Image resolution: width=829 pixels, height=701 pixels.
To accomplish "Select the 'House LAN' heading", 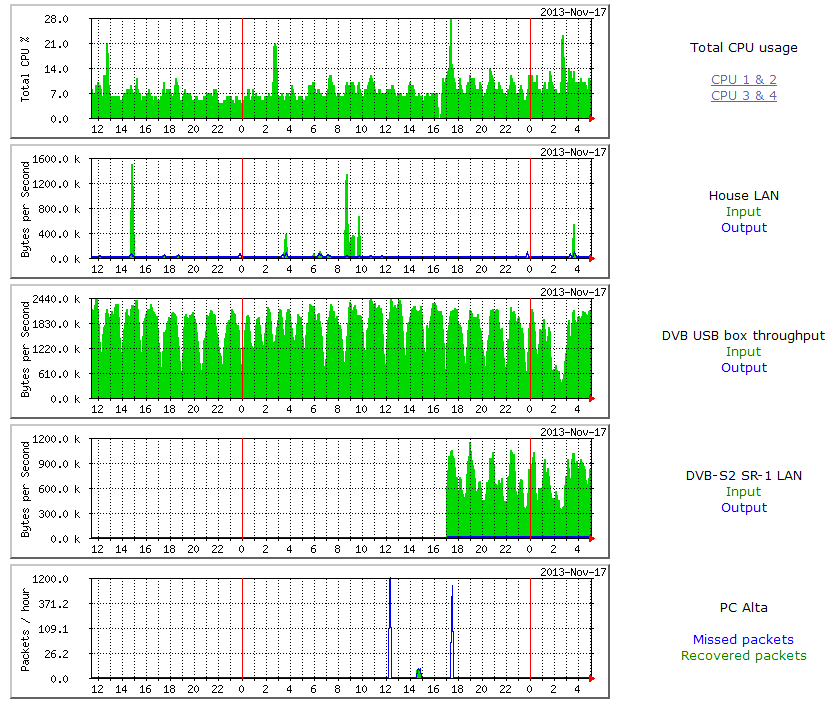I will pos(743,196).
